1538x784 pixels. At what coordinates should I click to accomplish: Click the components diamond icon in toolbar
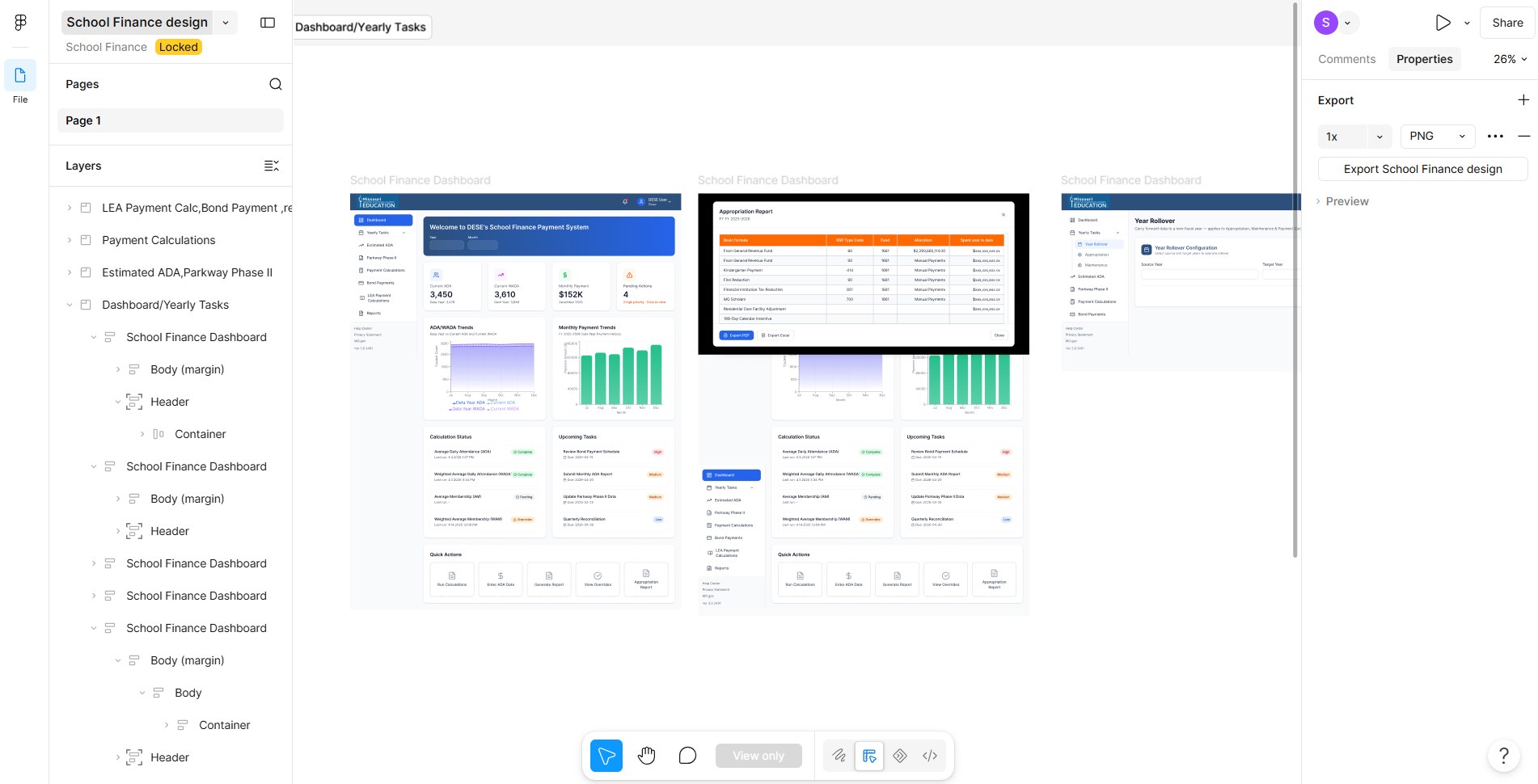(x=900, y=756)
